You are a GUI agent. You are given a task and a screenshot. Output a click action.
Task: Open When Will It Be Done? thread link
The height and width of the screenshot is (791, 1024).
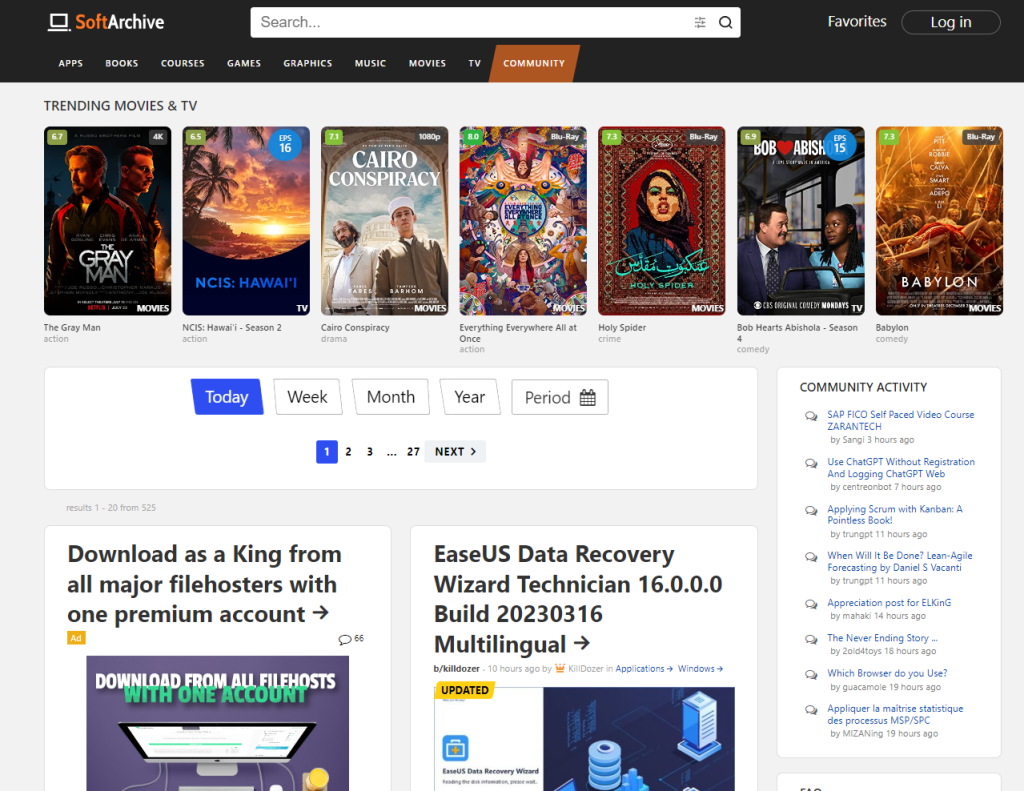(x=900, y=561)
